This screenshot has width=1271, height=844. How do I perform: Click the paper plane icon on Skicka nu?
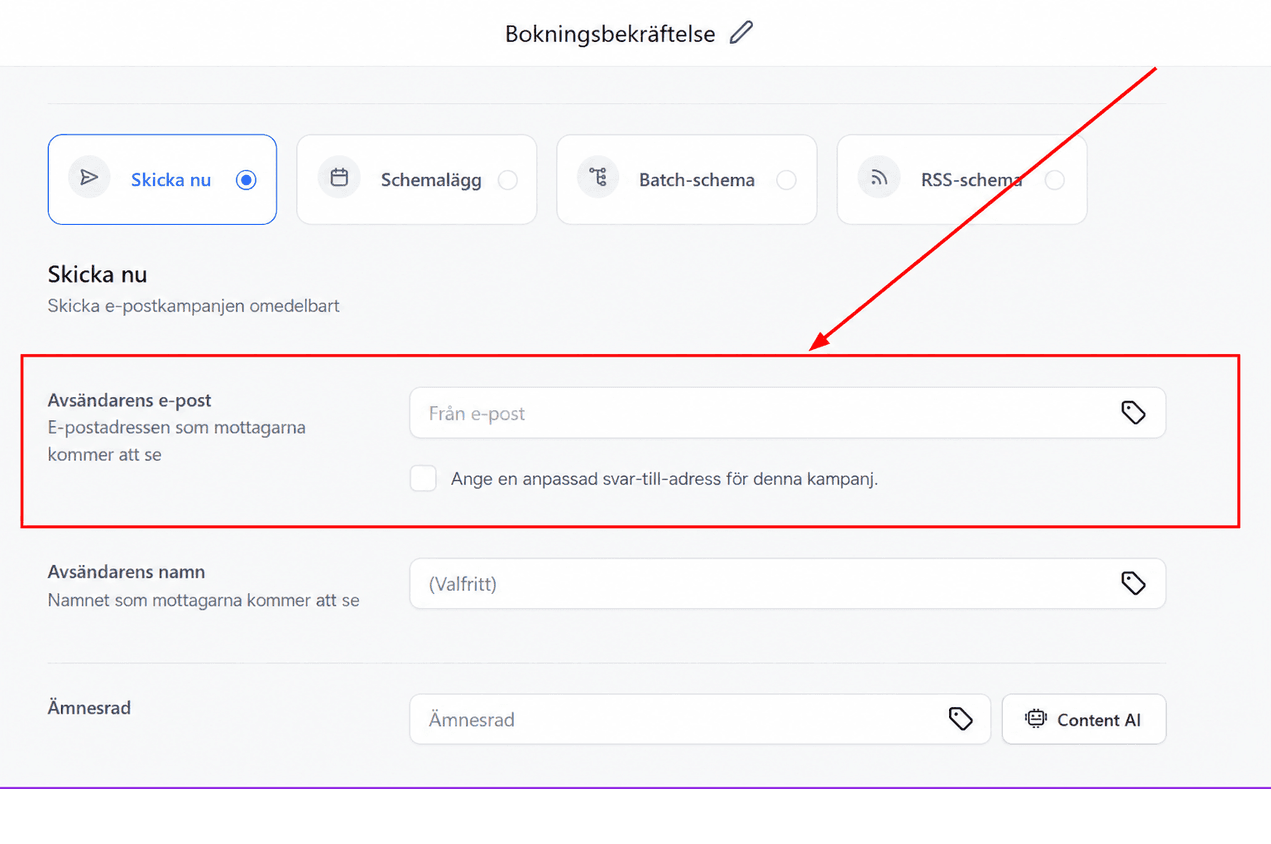[x=89, y=178]
